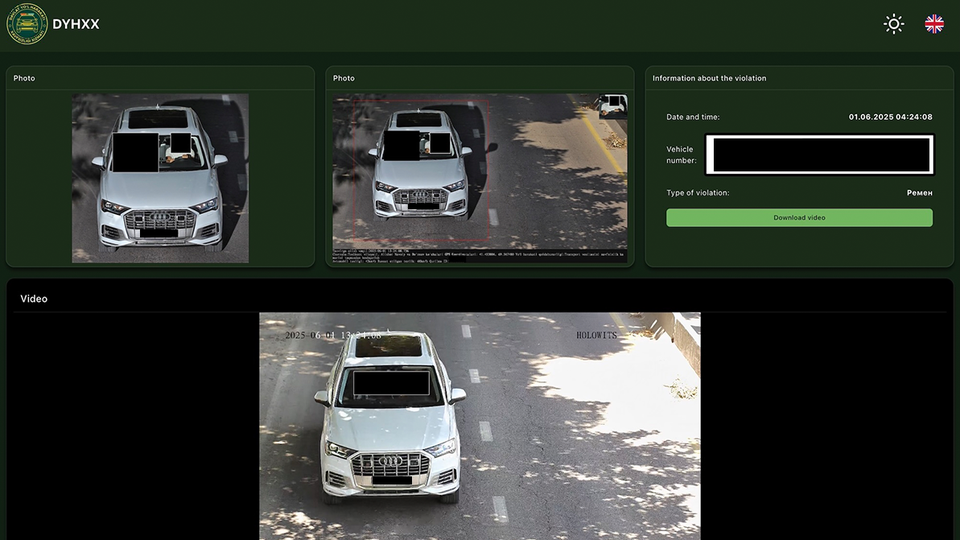The image size is (960, 540).
Task: Click the redacted vehicle number field
Action: [x=818, y=155]
